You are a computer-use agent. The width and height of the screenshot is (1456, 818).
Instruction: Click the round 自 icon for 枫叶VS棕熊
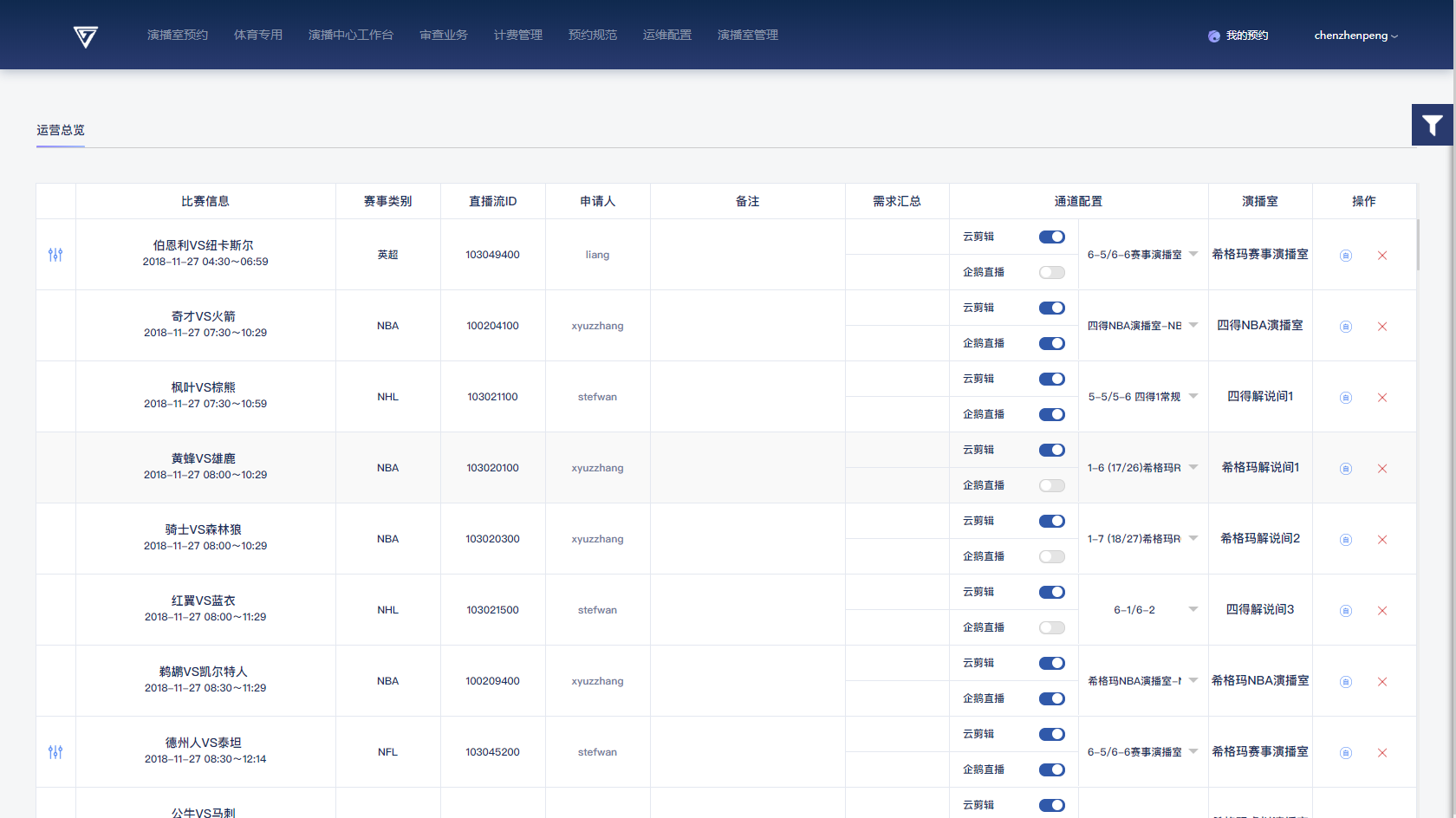(1346, 398)
